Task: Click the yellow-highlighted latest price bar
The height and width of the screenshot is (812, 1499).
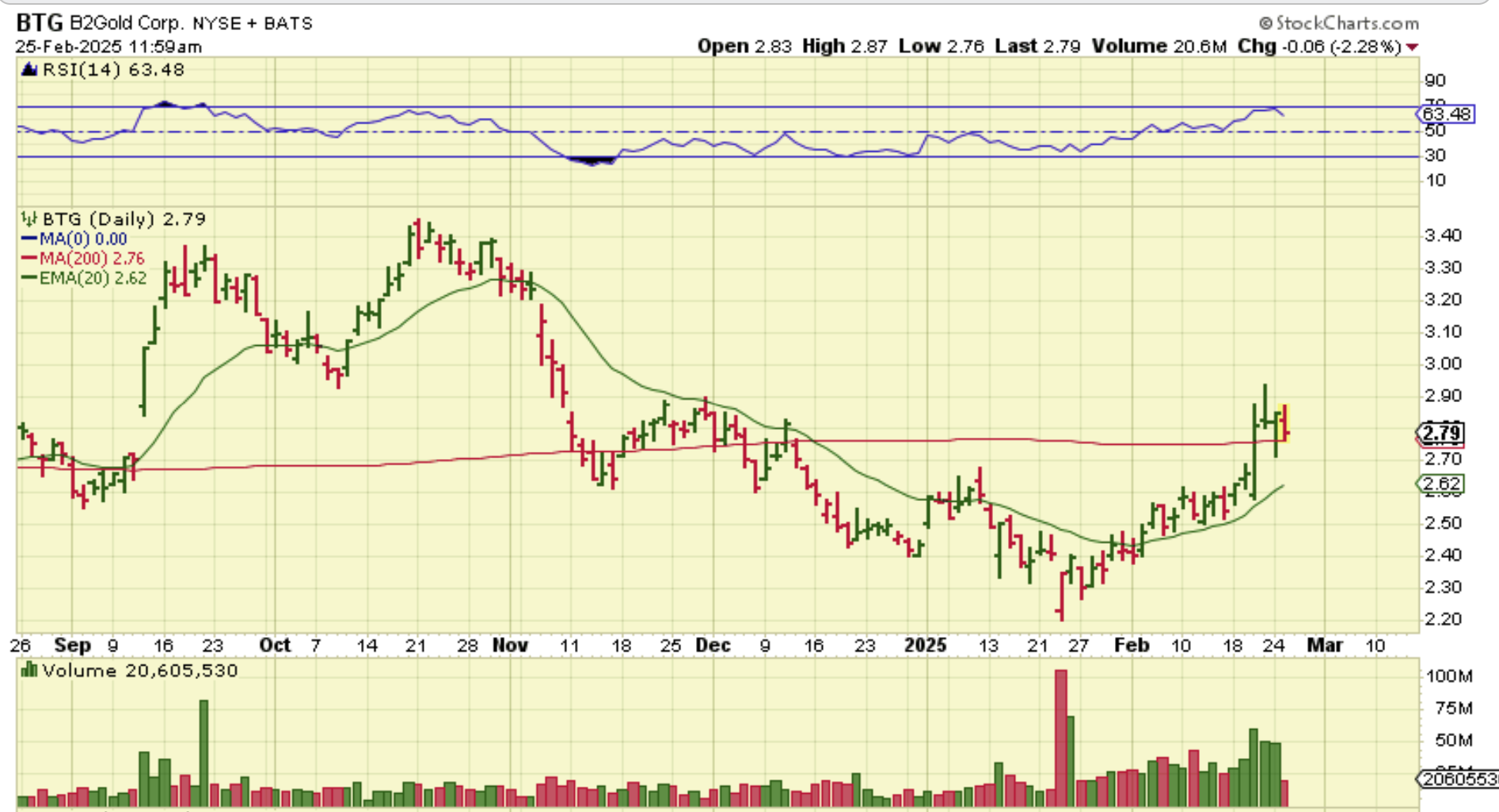Action: (1284, 423)
